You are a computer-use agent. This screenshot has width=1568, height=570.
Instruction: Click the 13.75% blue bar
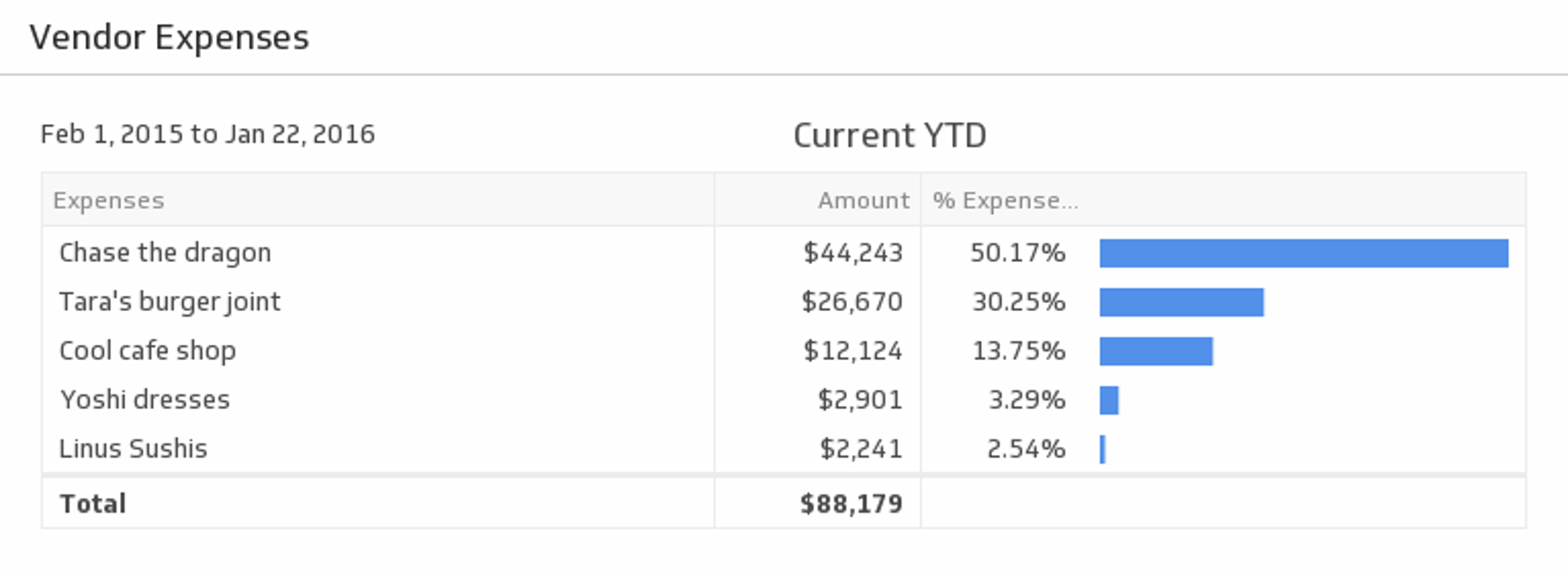(x=1156, y=351)
